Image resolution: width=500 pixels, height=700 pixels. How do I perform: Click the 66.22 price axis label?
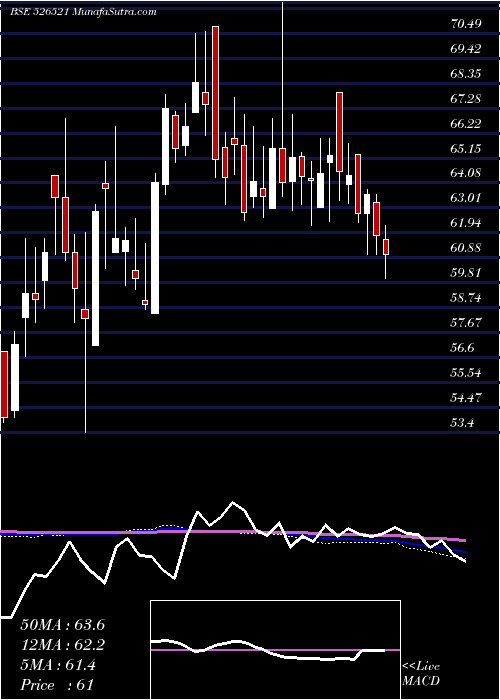pyautogui.click(x=466, y=124)
